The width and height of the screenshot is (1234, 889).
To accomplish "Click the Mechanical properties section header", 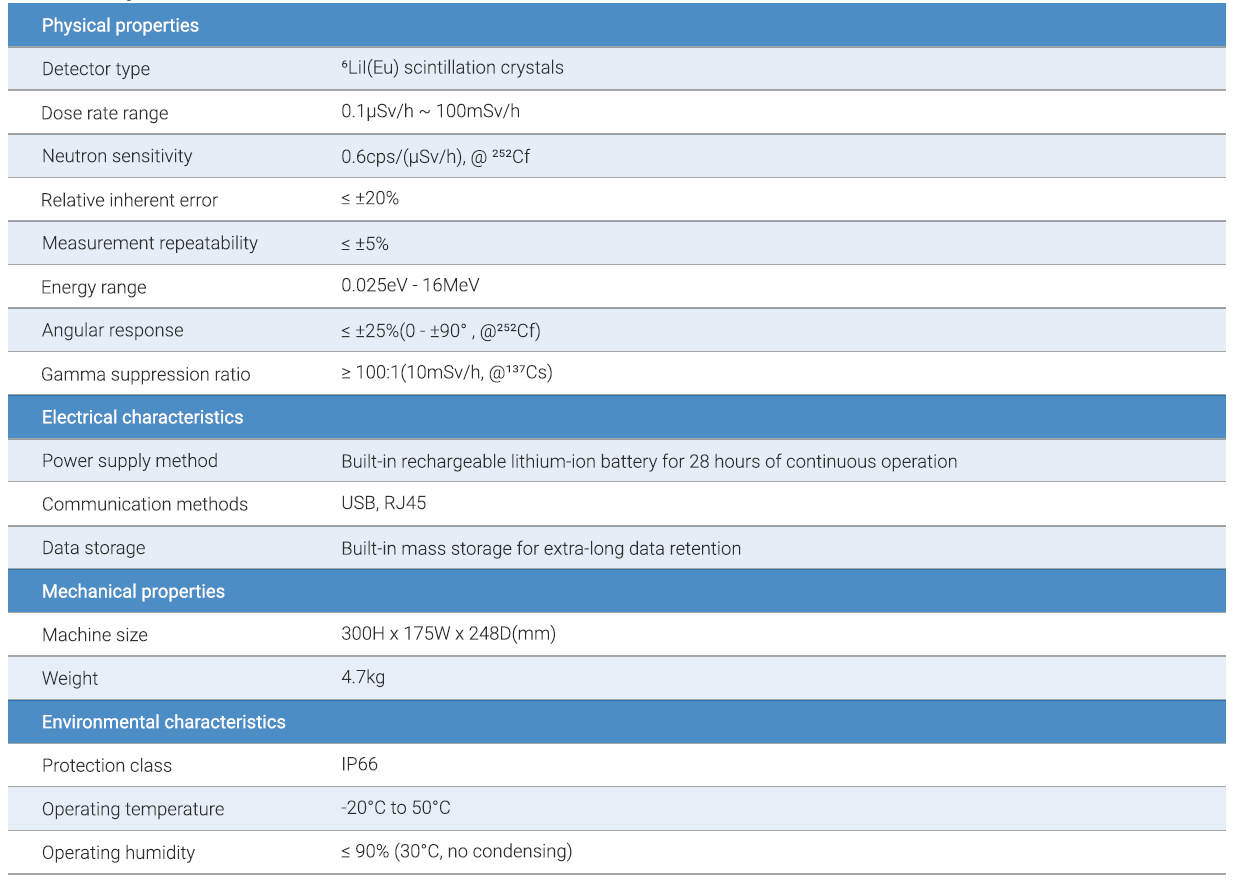I will pos(133,591).
